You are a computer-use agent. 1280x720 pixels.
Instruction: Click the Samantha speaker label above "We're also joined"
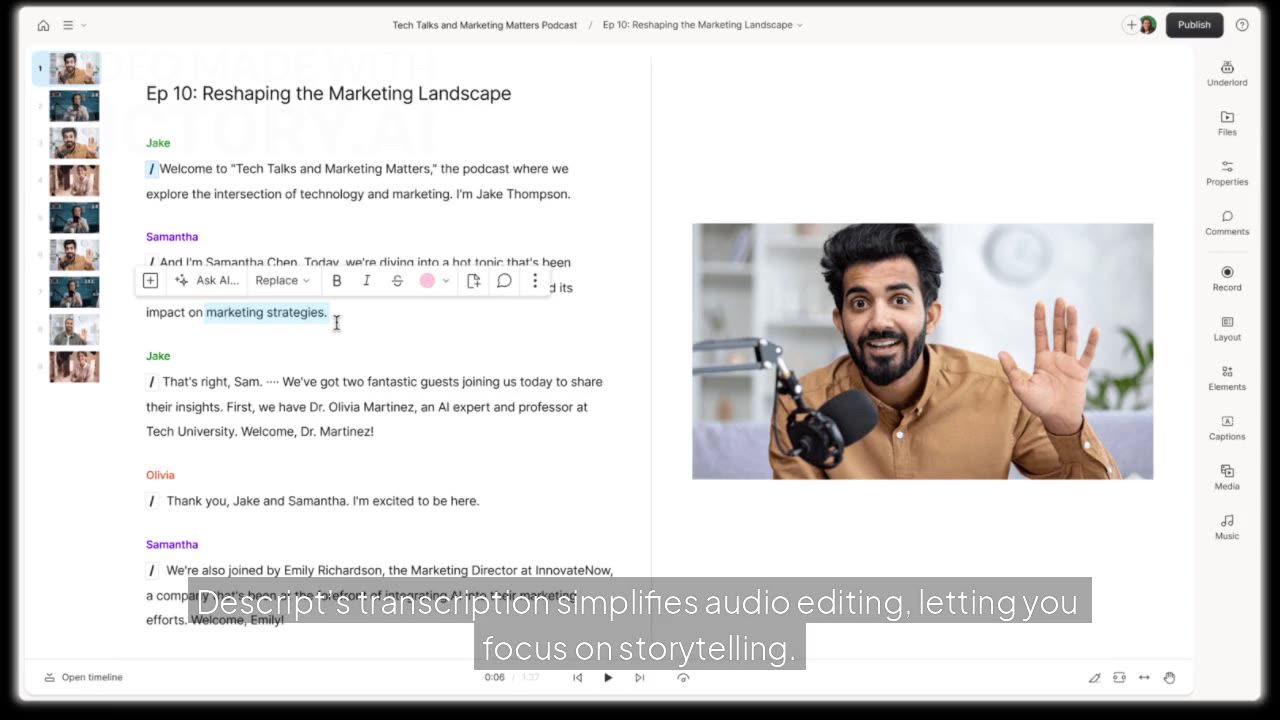[172, 545]
